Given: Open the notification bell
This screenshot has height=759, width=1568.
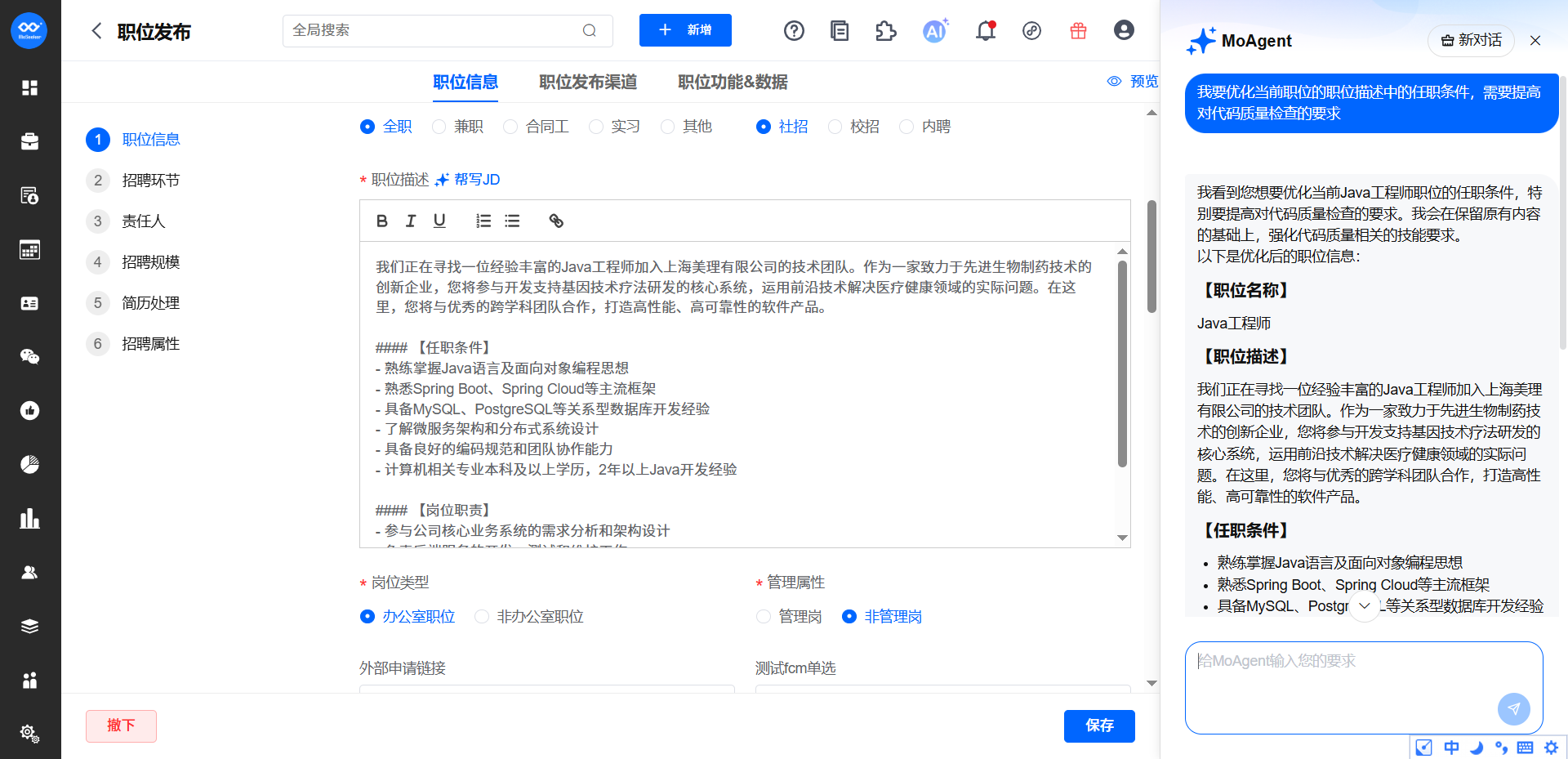Looking at the screenshot, I should (986, 31).
